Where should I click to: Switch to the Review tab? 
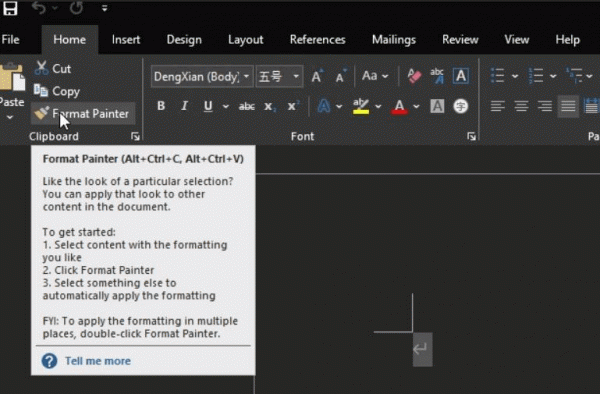click(x=460, y=40)
